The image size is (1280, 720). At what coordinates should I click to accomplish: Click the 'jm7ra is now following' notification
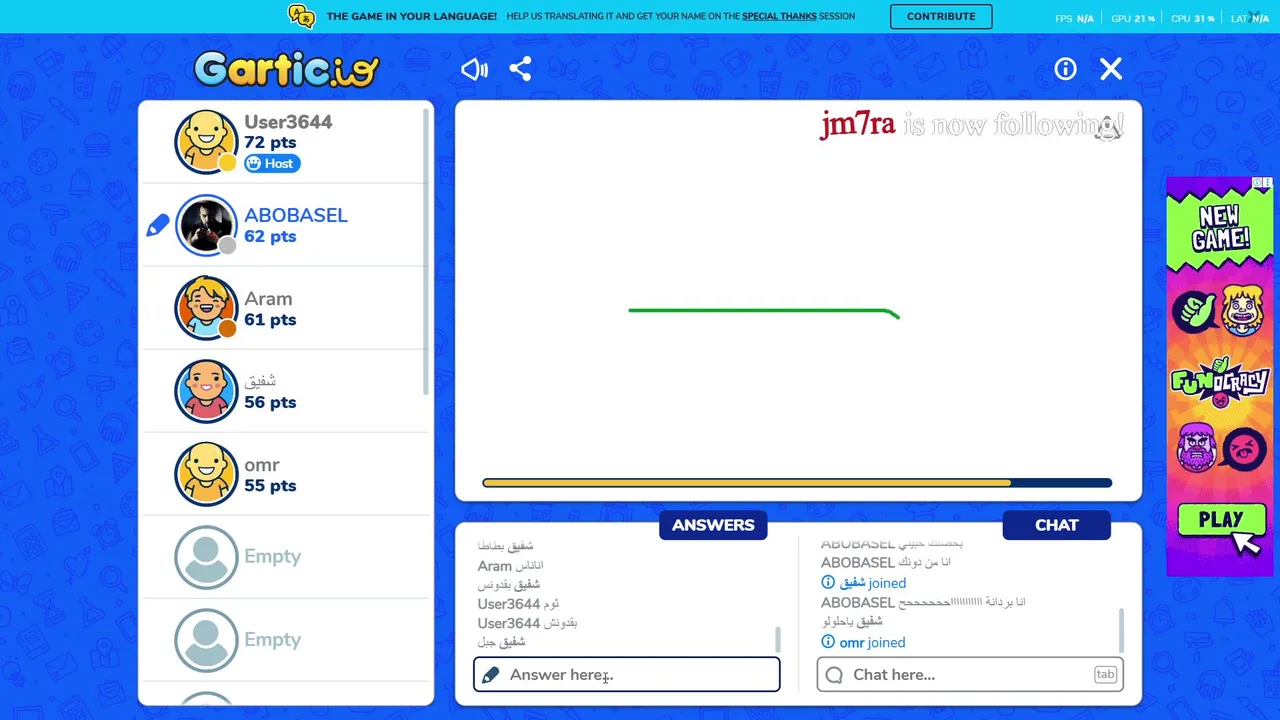[x=971, y=125]
